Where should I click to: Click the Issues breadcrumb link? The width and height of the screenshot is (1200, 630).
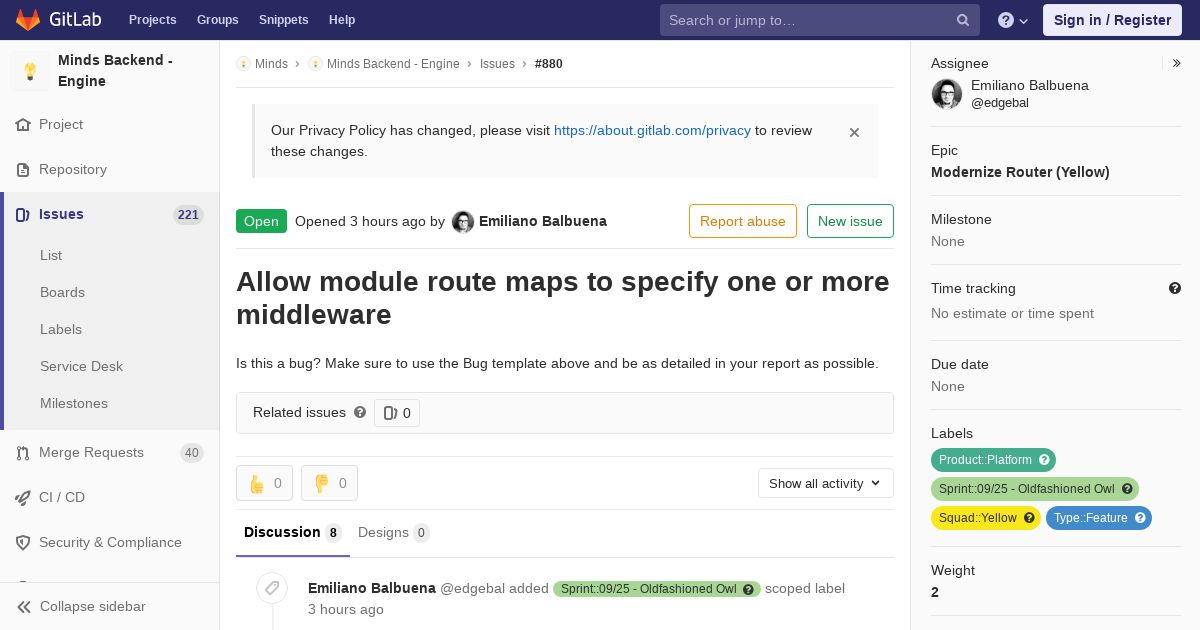(497, 64)
